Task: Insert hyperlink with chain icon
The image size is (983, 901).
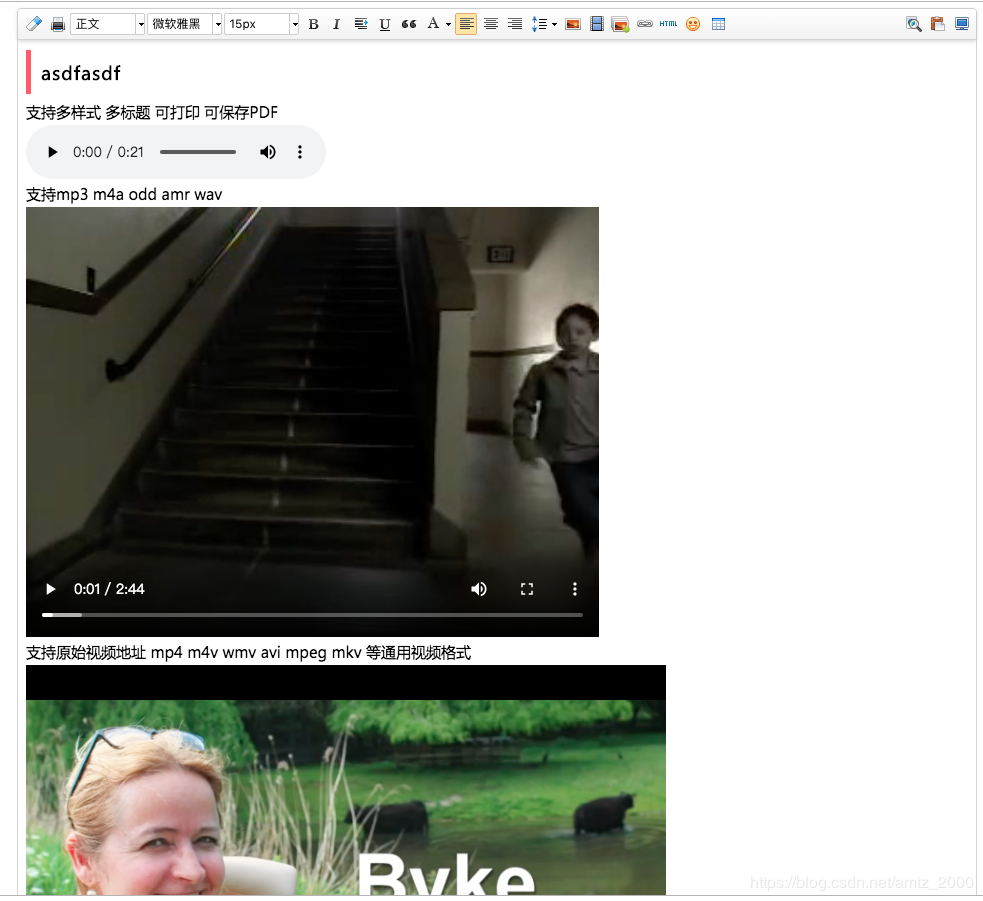Action: pos(645,24)
